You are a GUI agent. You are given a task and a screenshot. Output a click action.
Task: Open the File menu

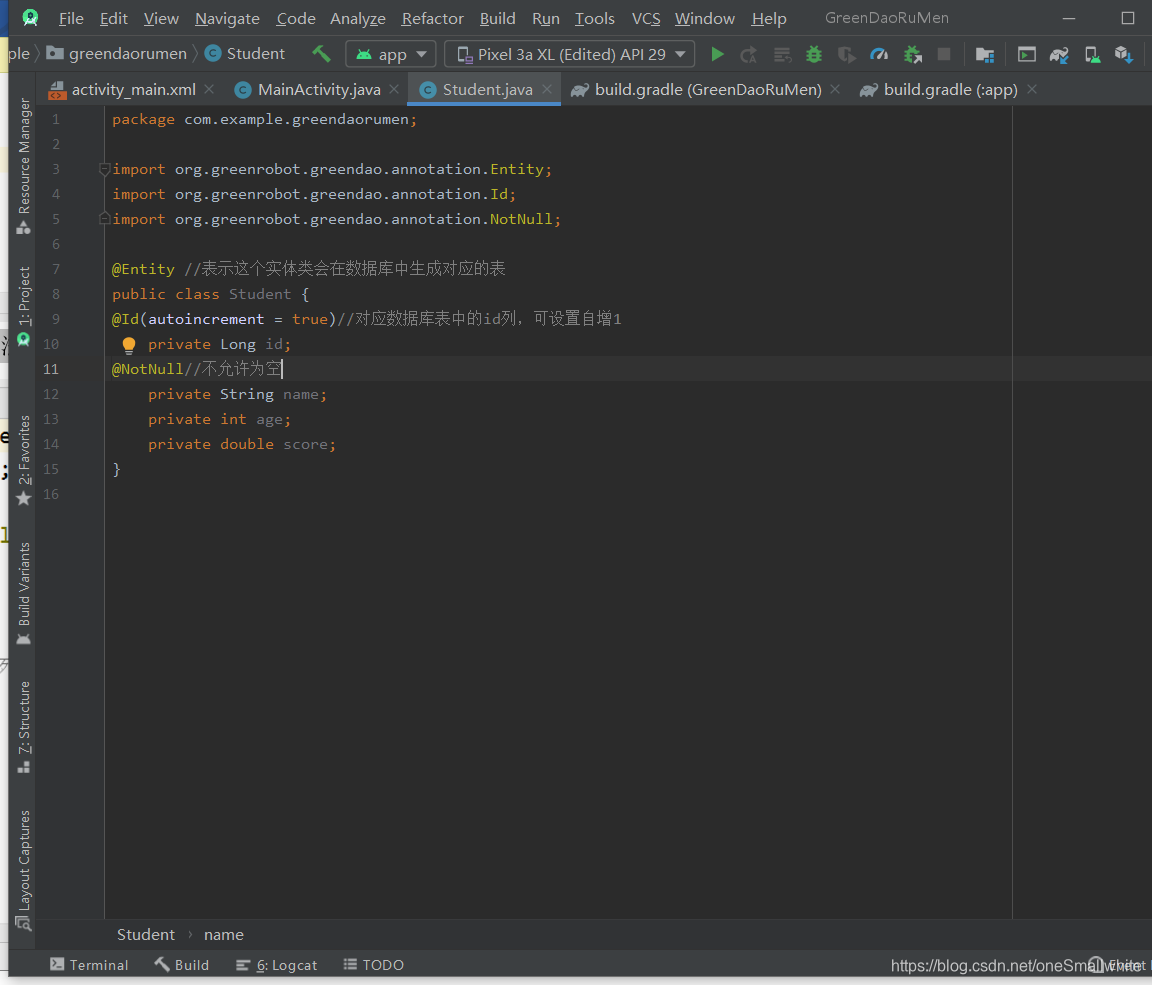pos(71,18)
